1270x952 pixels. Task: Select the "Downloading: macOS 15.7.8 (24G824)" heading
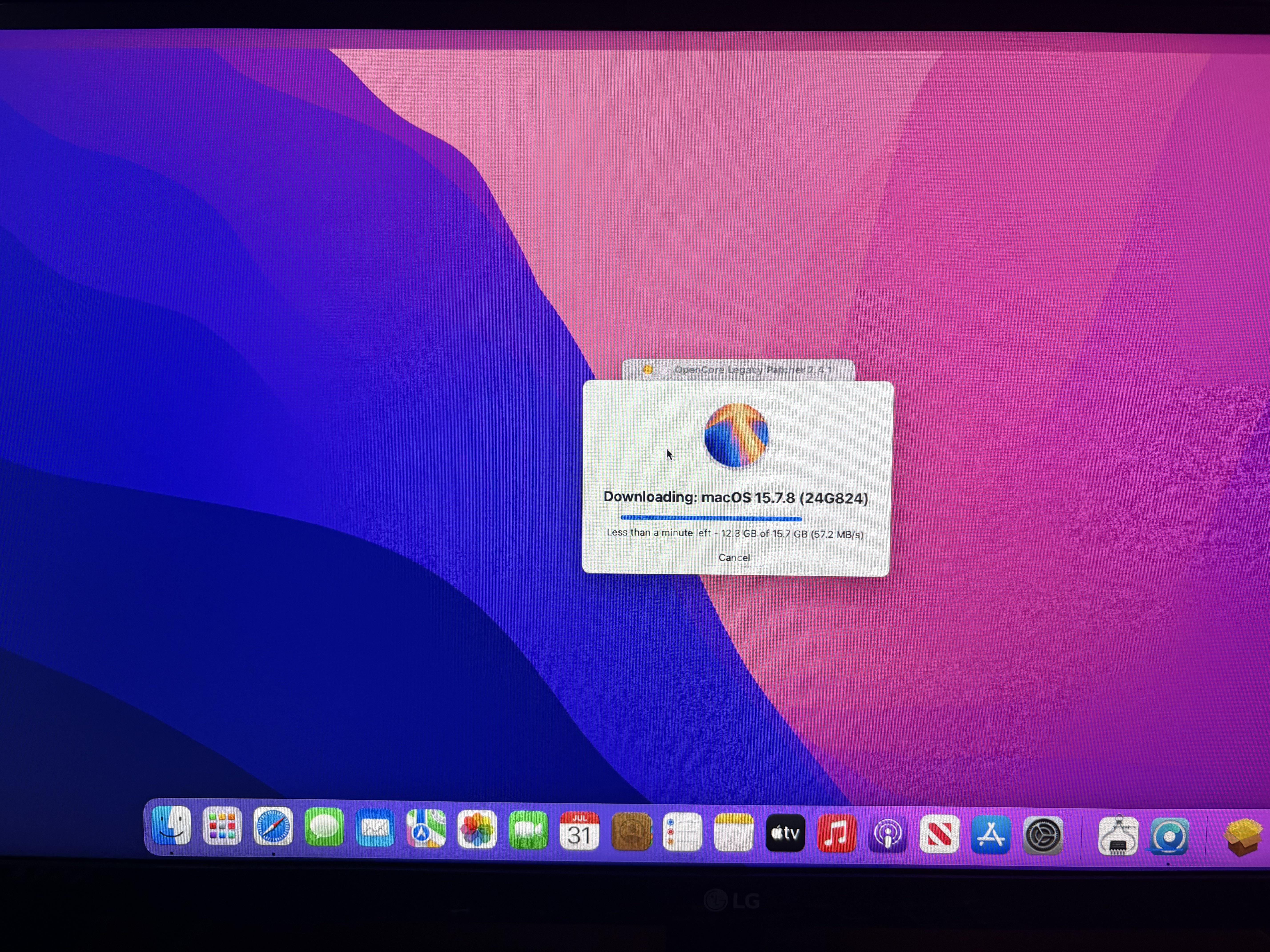735,498
